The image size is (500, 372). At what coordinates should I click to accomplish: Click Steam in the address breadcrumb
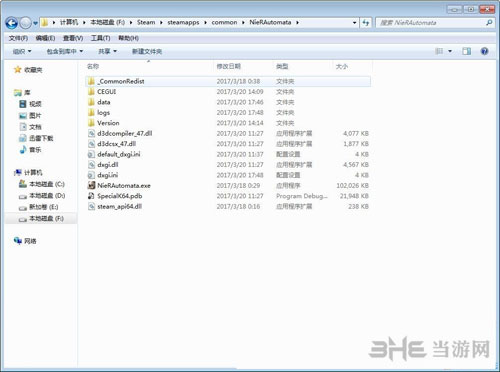click(146, 22)
